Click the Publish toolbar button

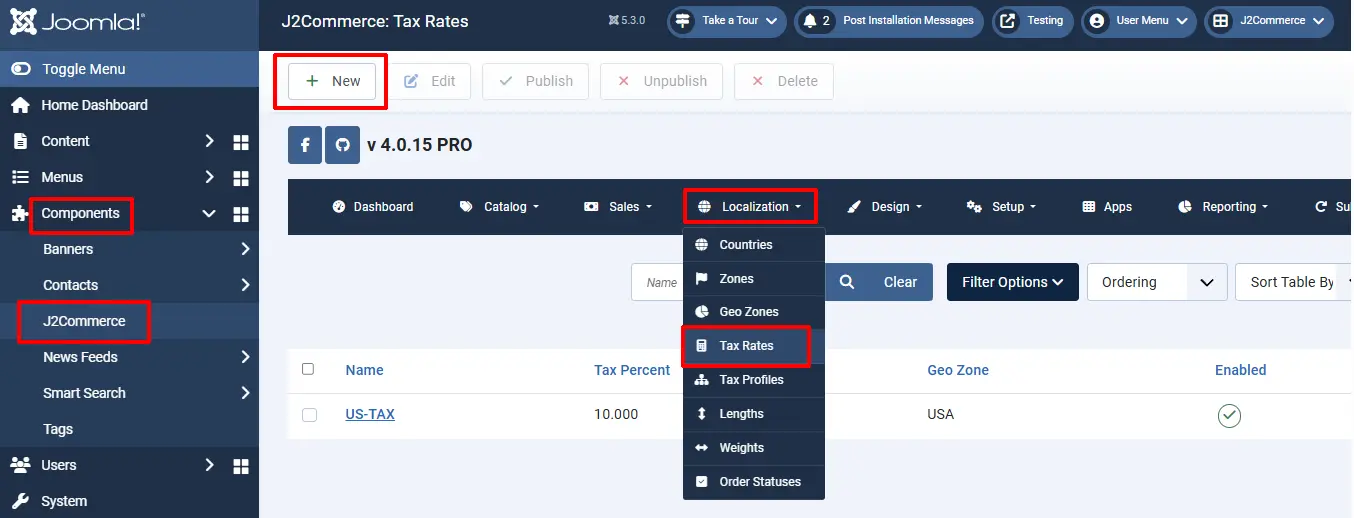click(x=535, y=81)
